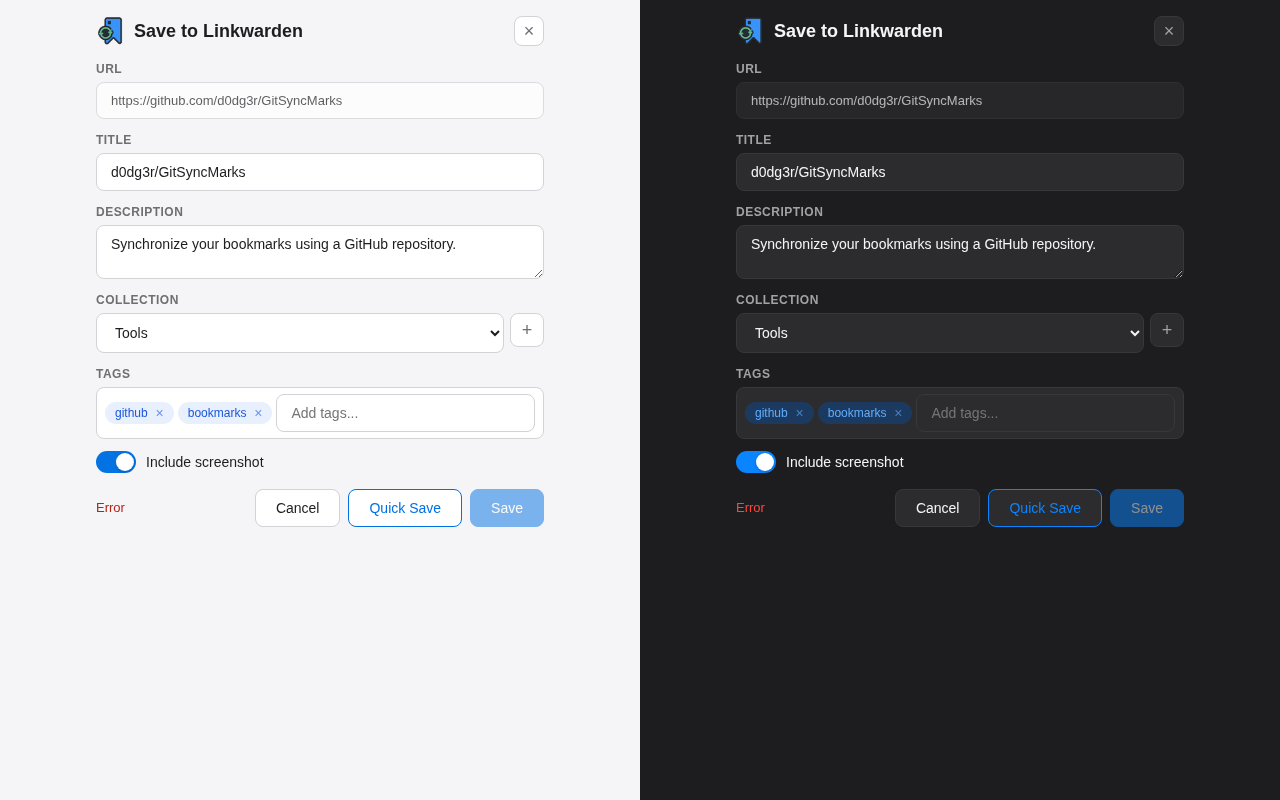Click the Linkwarden logo in the dark panel
Screen dimensions: 1280x800
point(750,31)
